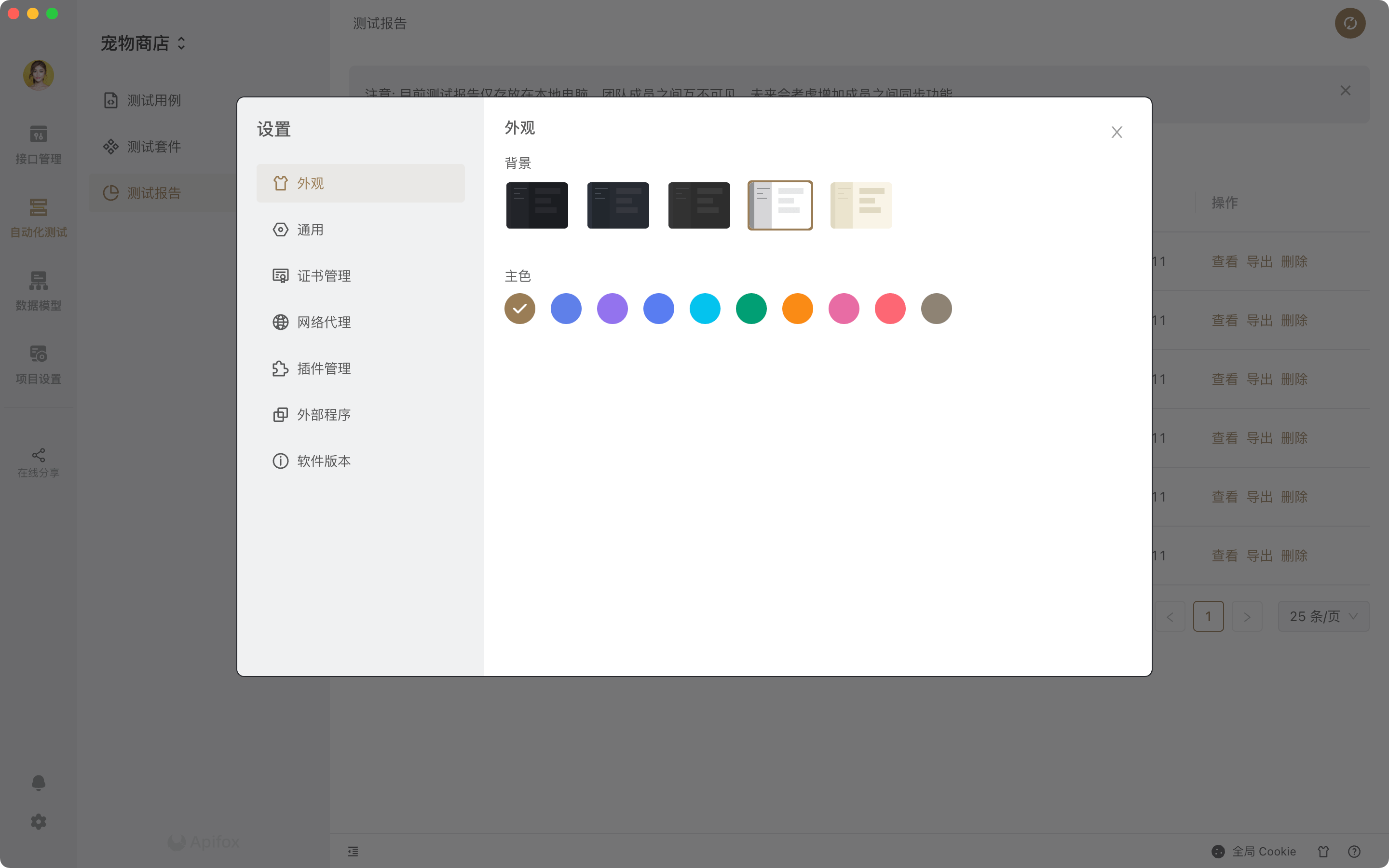Pick the green primary color swatch
The image size is (1389, 868).
pos(751,309)
